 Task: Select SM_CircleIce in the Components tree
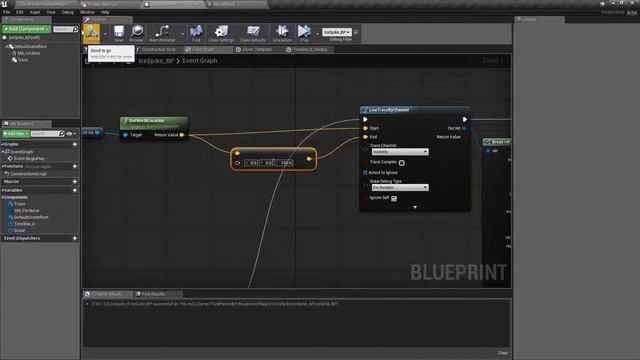(x=29, y=53)
